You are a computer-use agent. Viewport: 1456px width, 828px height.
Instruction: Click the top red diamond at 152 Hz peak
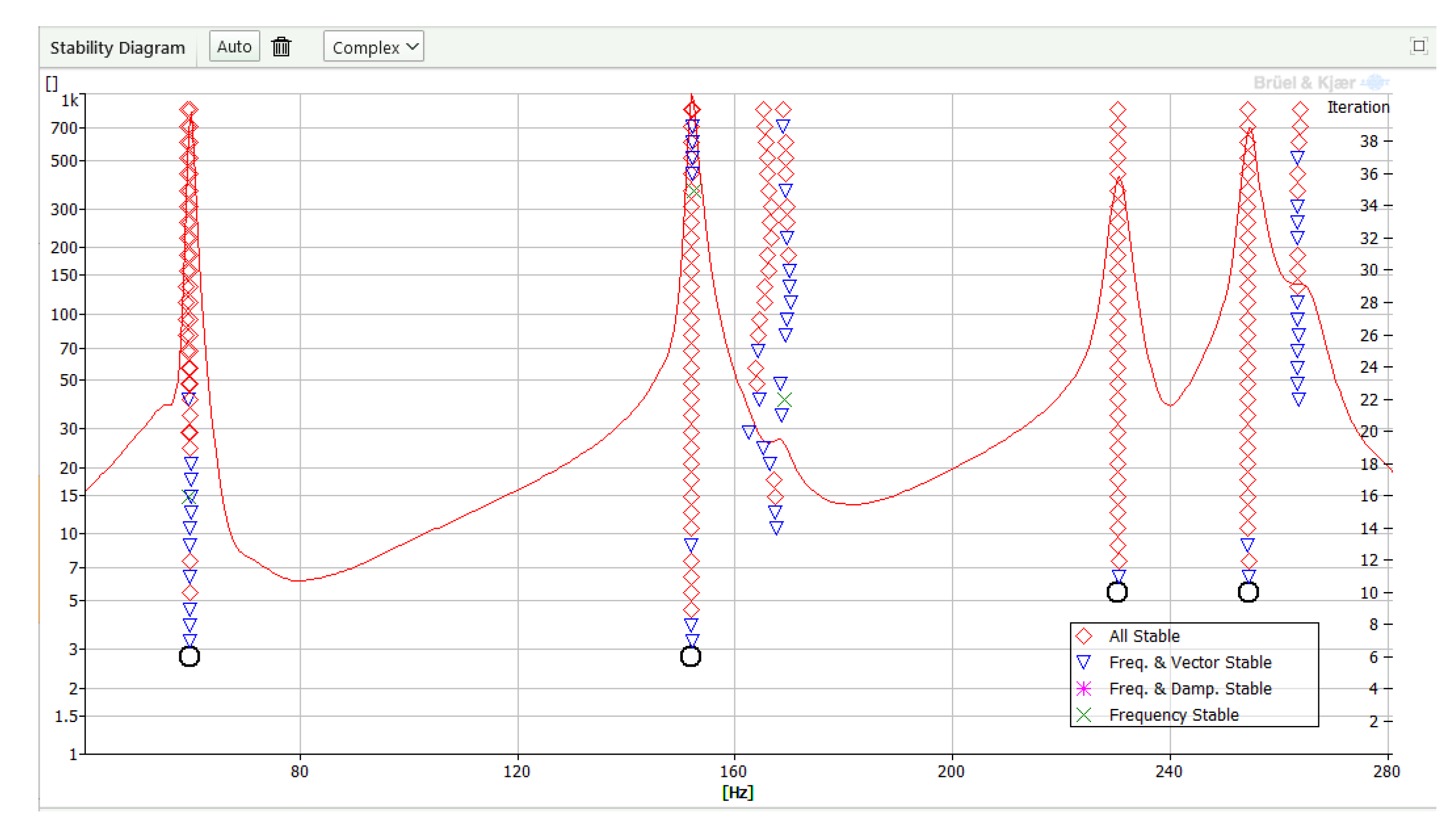coord(692,109)
